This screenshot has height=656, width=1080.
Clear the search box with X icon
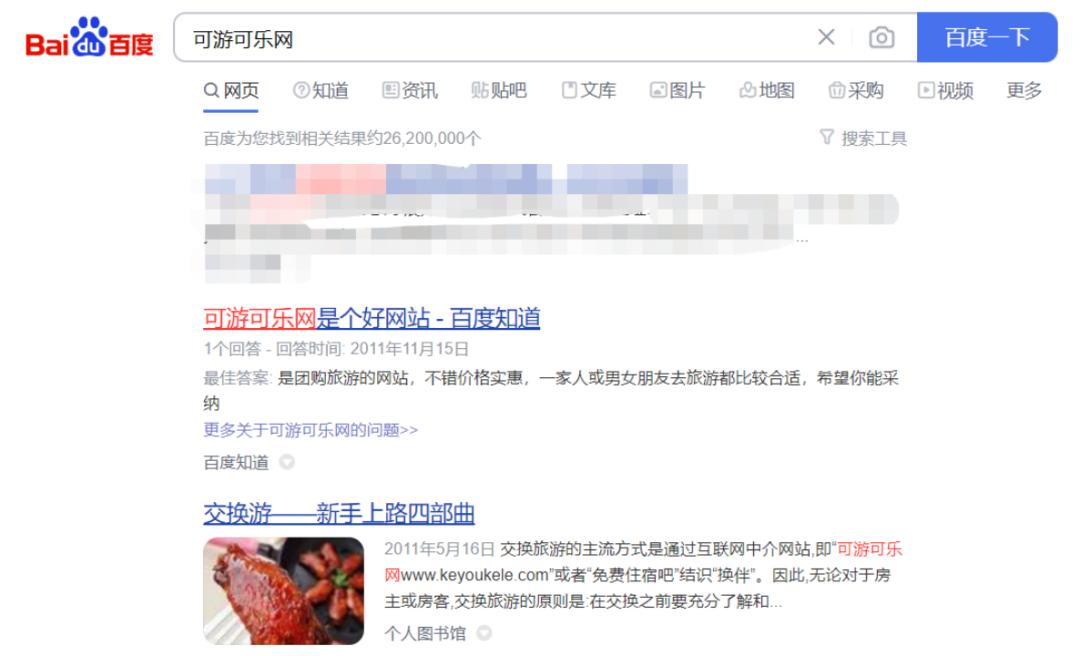(x=827, y=37)
